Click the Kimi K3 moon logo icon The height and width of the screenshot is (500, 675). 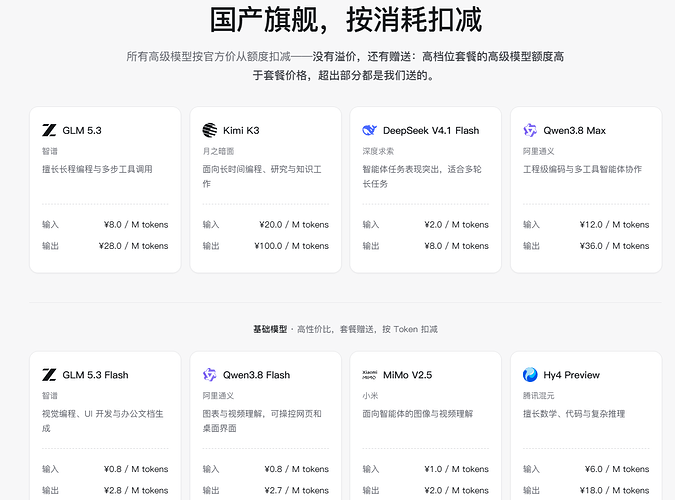(x=210, y=130)
